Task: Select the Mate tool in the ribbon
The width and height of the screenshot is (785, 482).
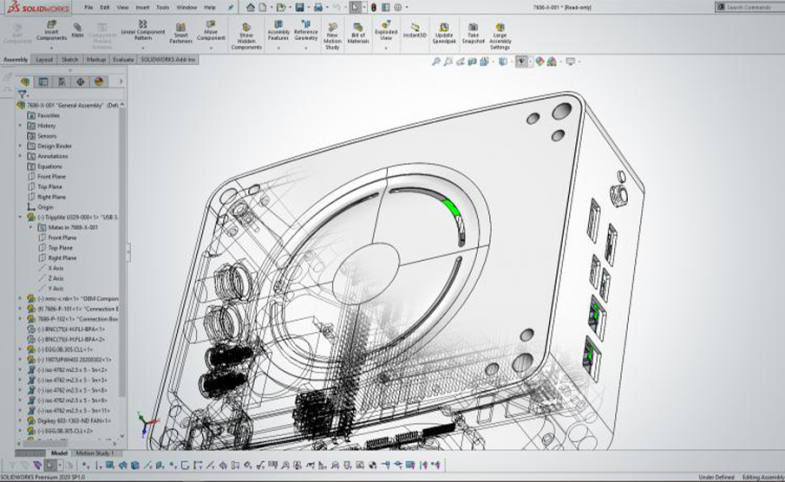Action: [x=77, y=31]
